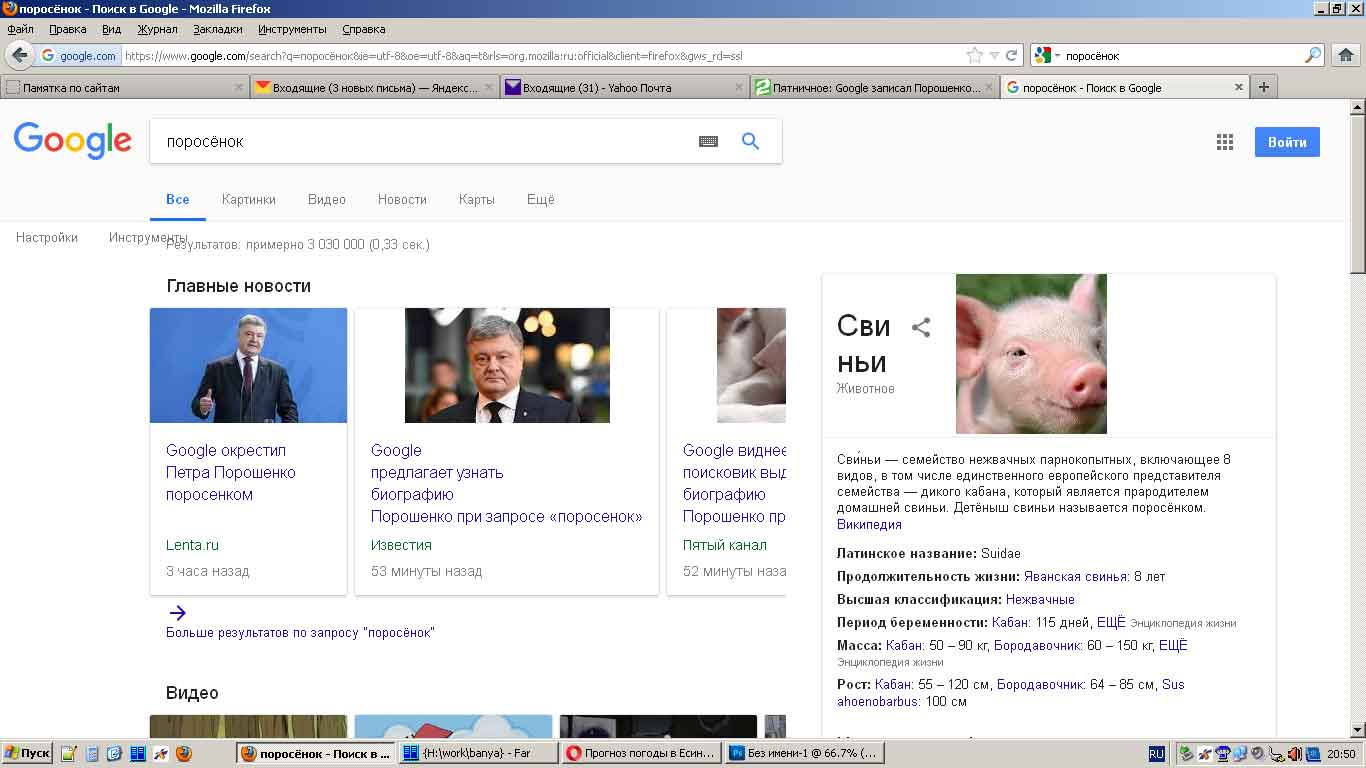Switch to the Видео results tab
Viewport: 1366px width, 768px height.
click(x=326, y=199)
